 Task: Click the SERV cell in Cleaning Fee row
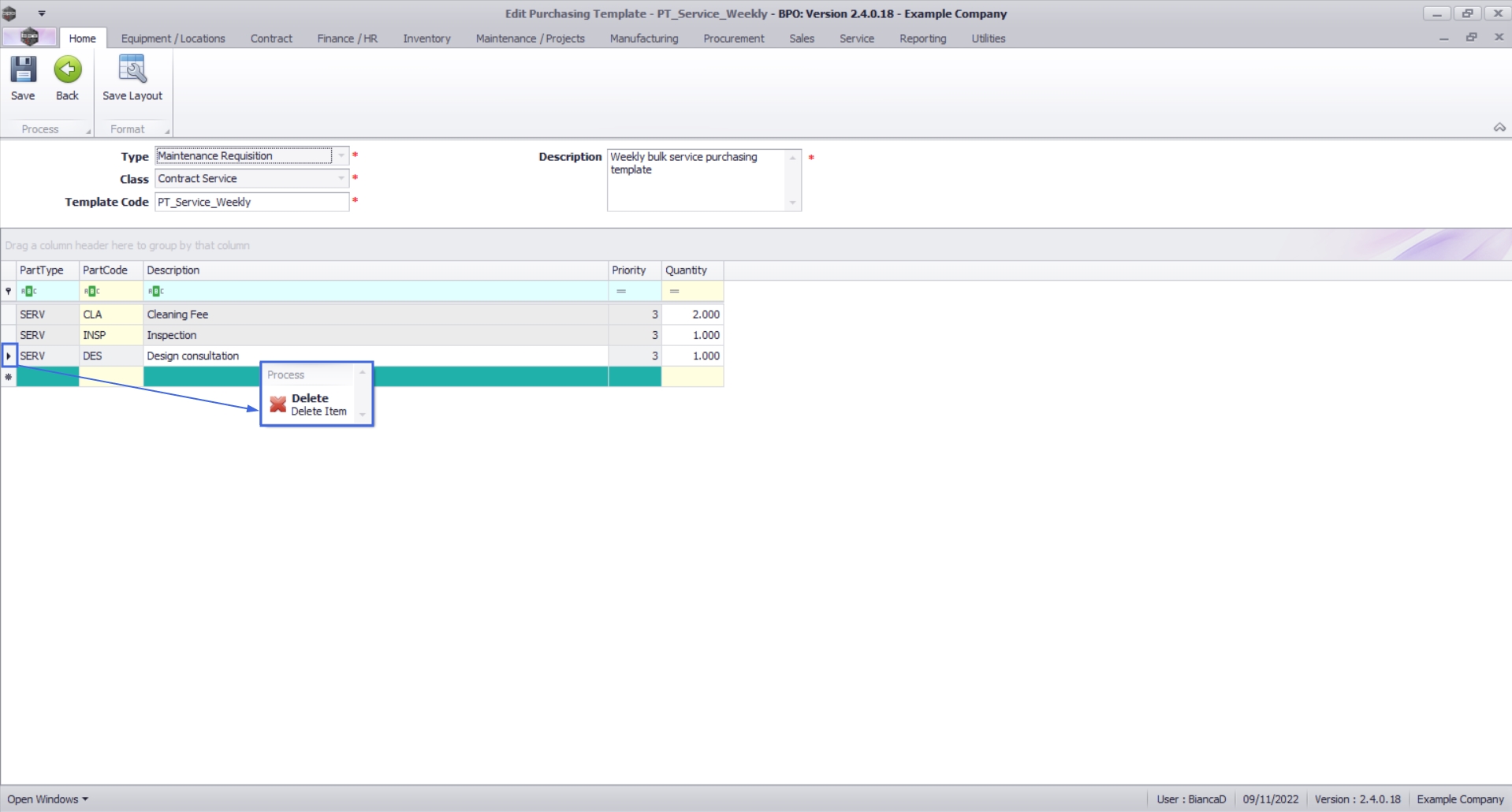coord(48,315)
